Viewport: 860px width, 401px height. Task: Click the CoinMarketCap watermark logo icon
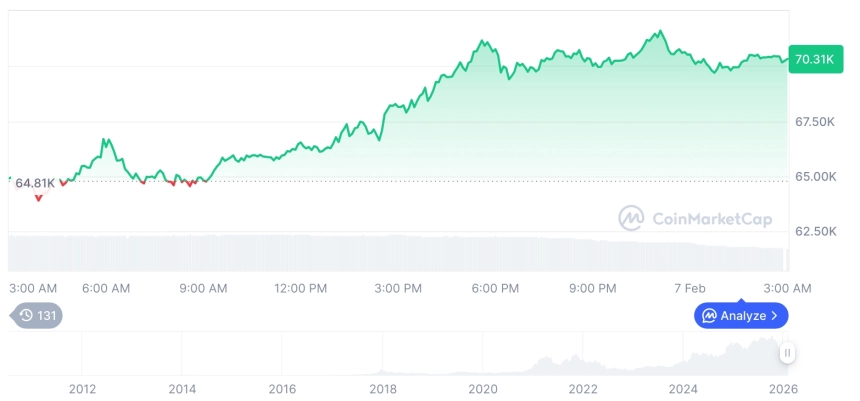click(630, 218)
